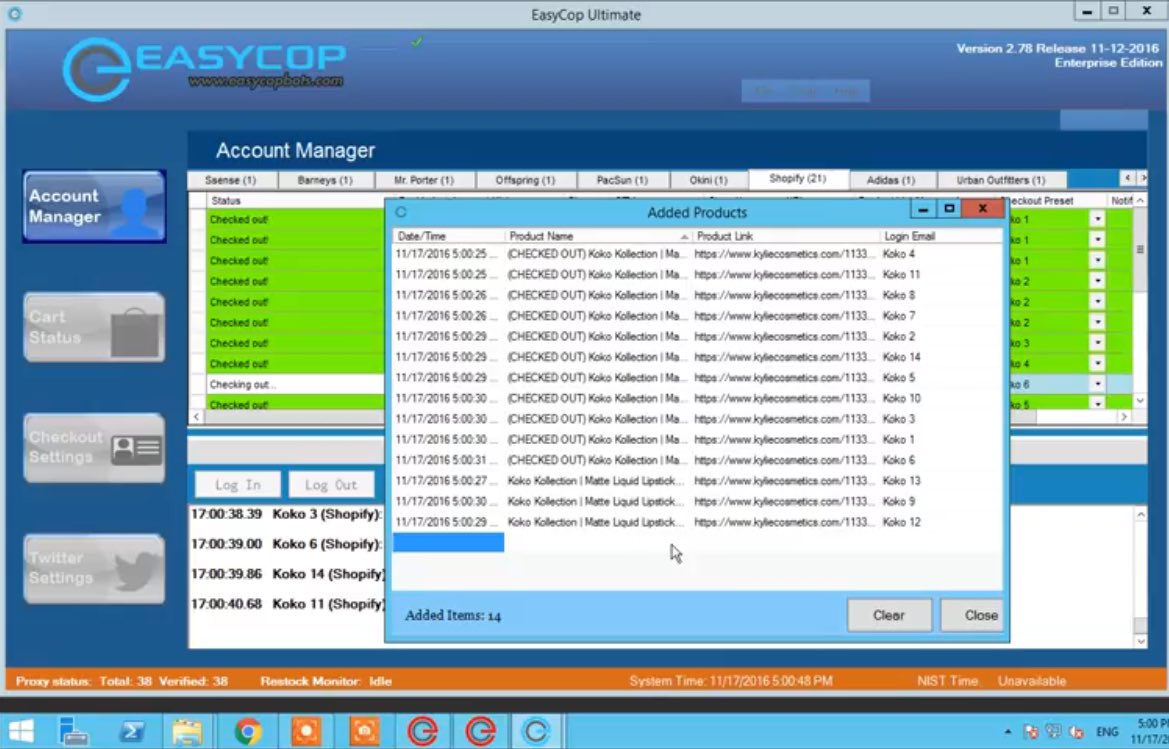Switch to the Barneys (1) tab
The image size is (1169, 749).
coord(325,180)
